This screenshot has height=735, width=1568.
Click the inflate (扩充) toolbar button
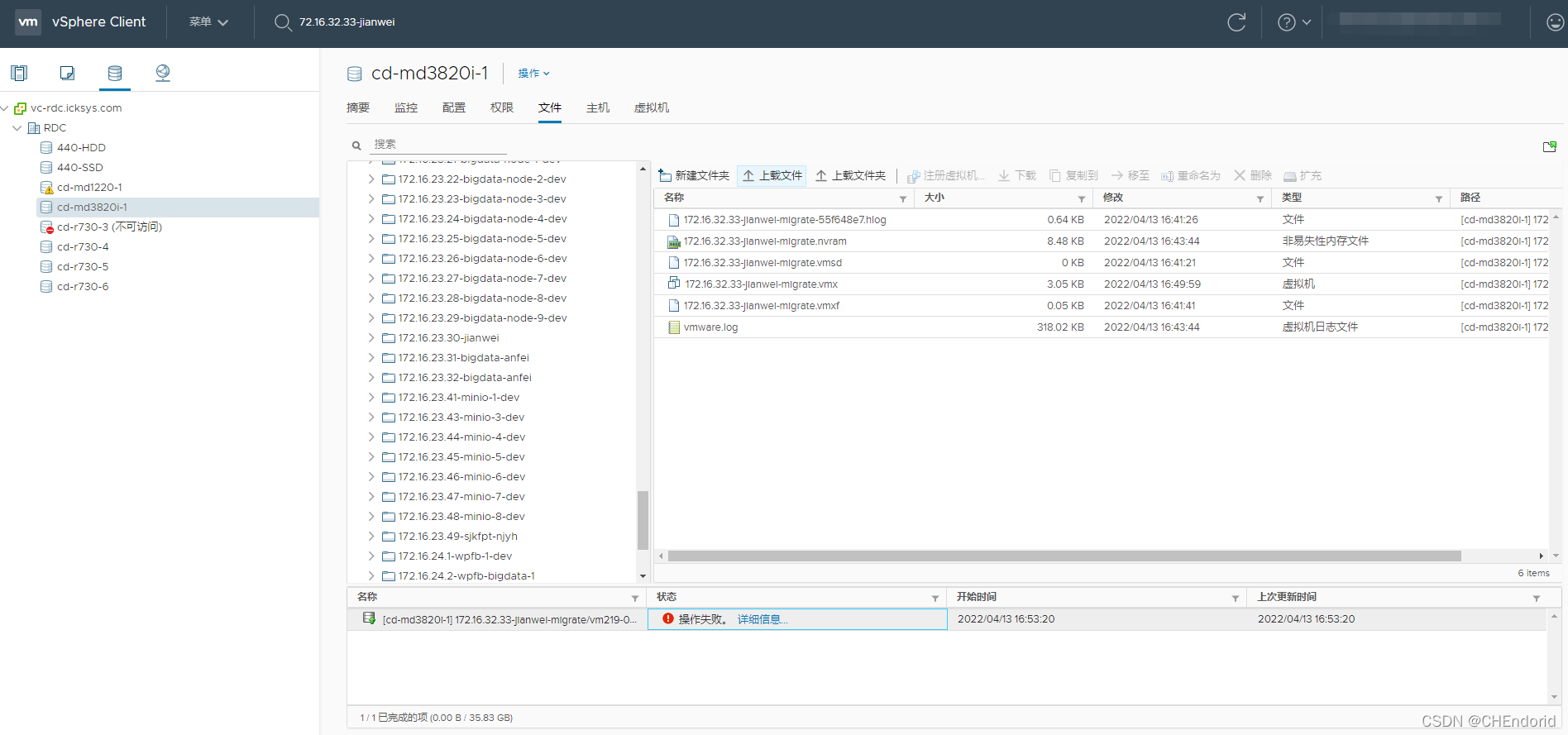(1303, 175)
